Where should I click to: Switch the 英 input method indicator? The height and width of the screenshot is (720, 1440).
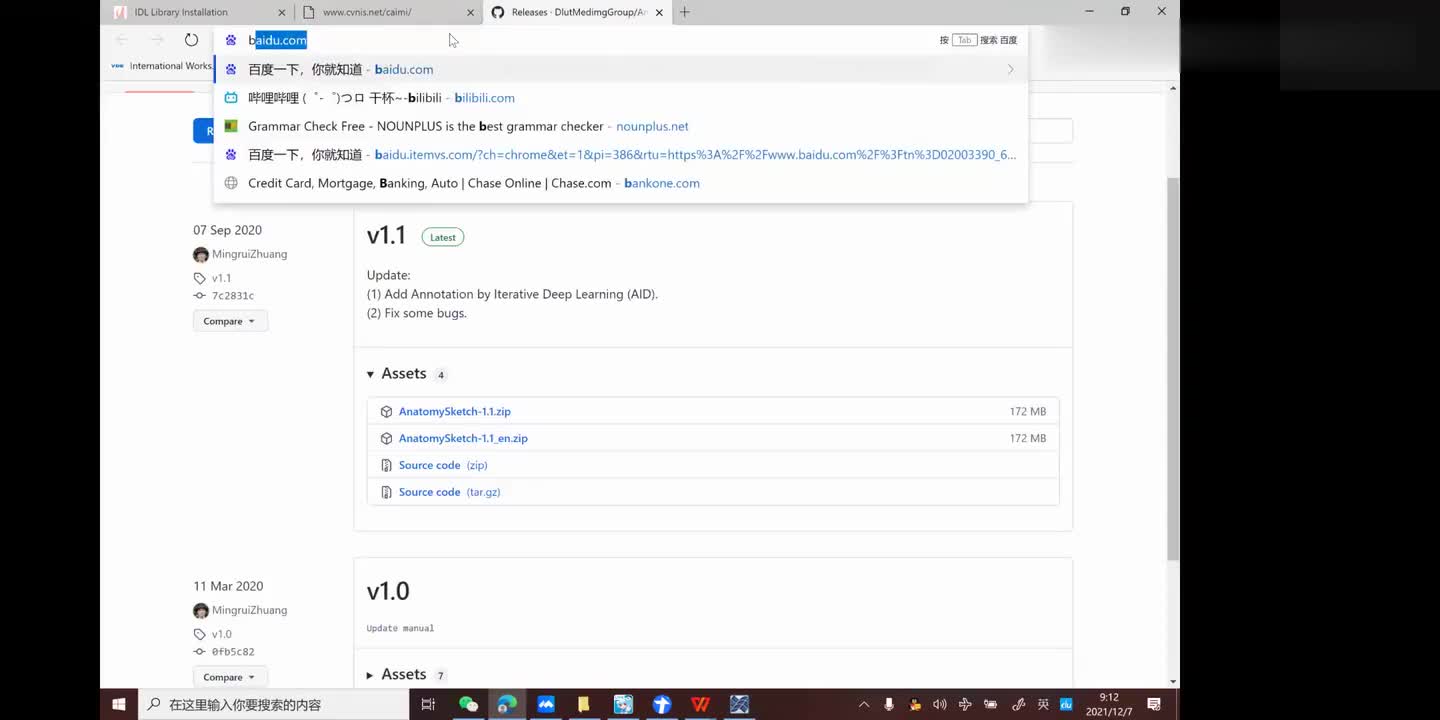coord(1043,704)
